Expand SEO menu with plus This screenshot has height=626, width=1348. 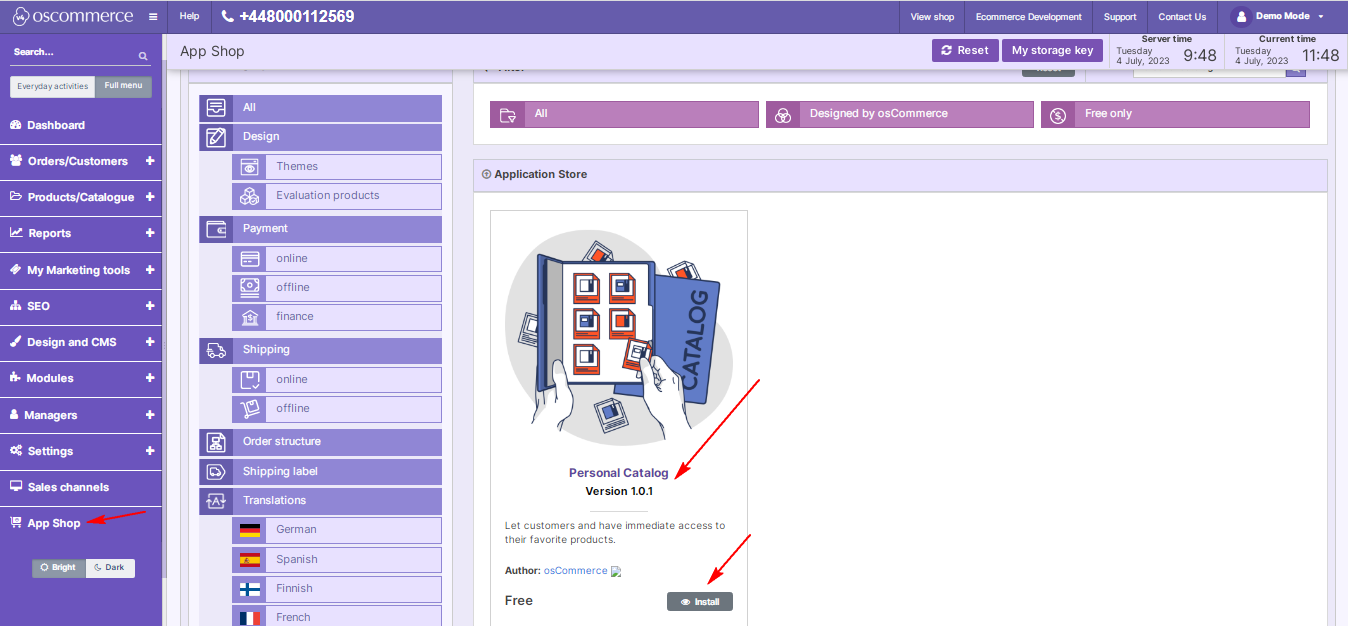[x=150, y=306]
